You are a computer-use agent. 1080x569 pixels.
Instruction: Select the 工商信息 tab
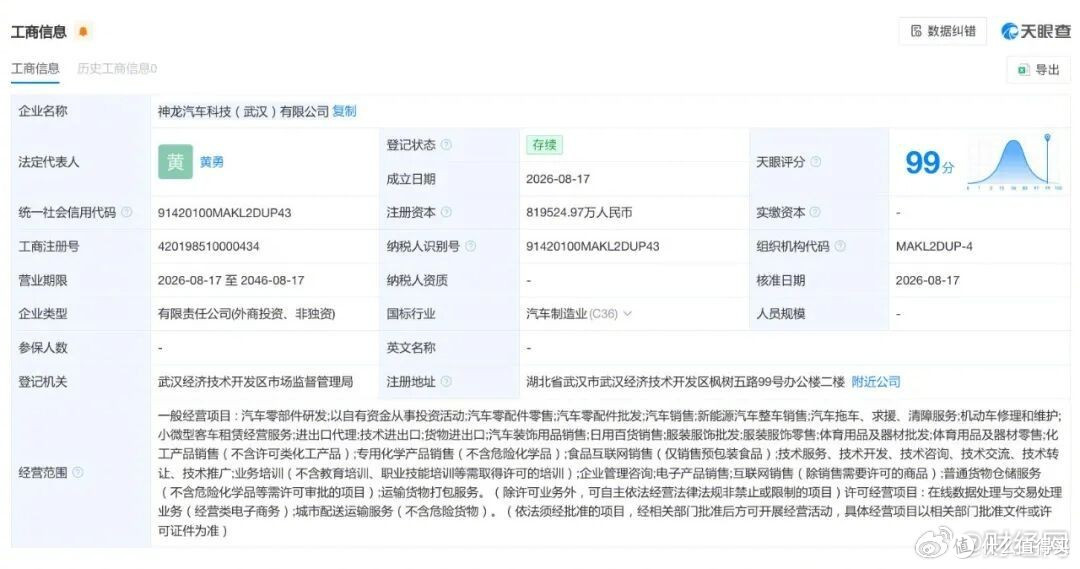[x=35, y=68]
